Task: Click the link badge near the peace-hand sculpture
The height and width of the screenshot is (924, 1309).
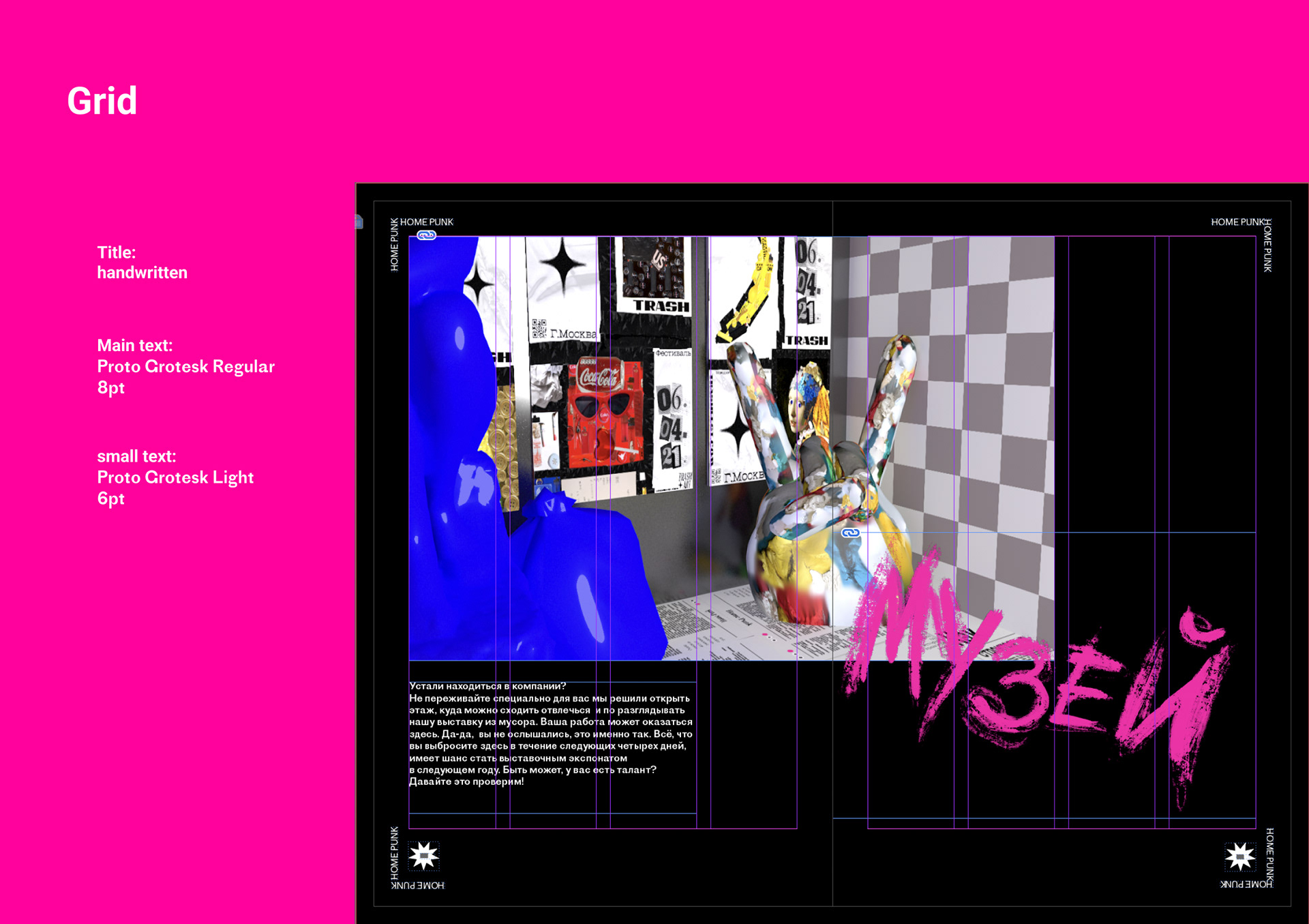Action: click(x=850, y=533)
